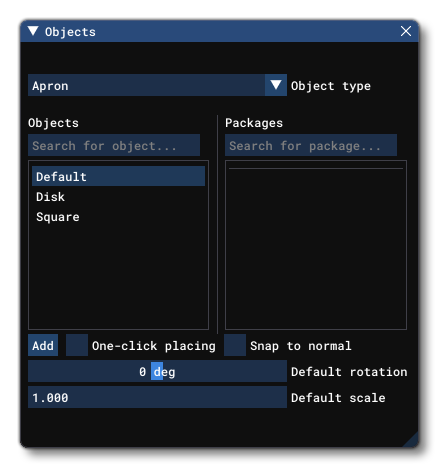Click the Search for package field
This screenshot has height=468, width=439.
[x=311, y=145]
